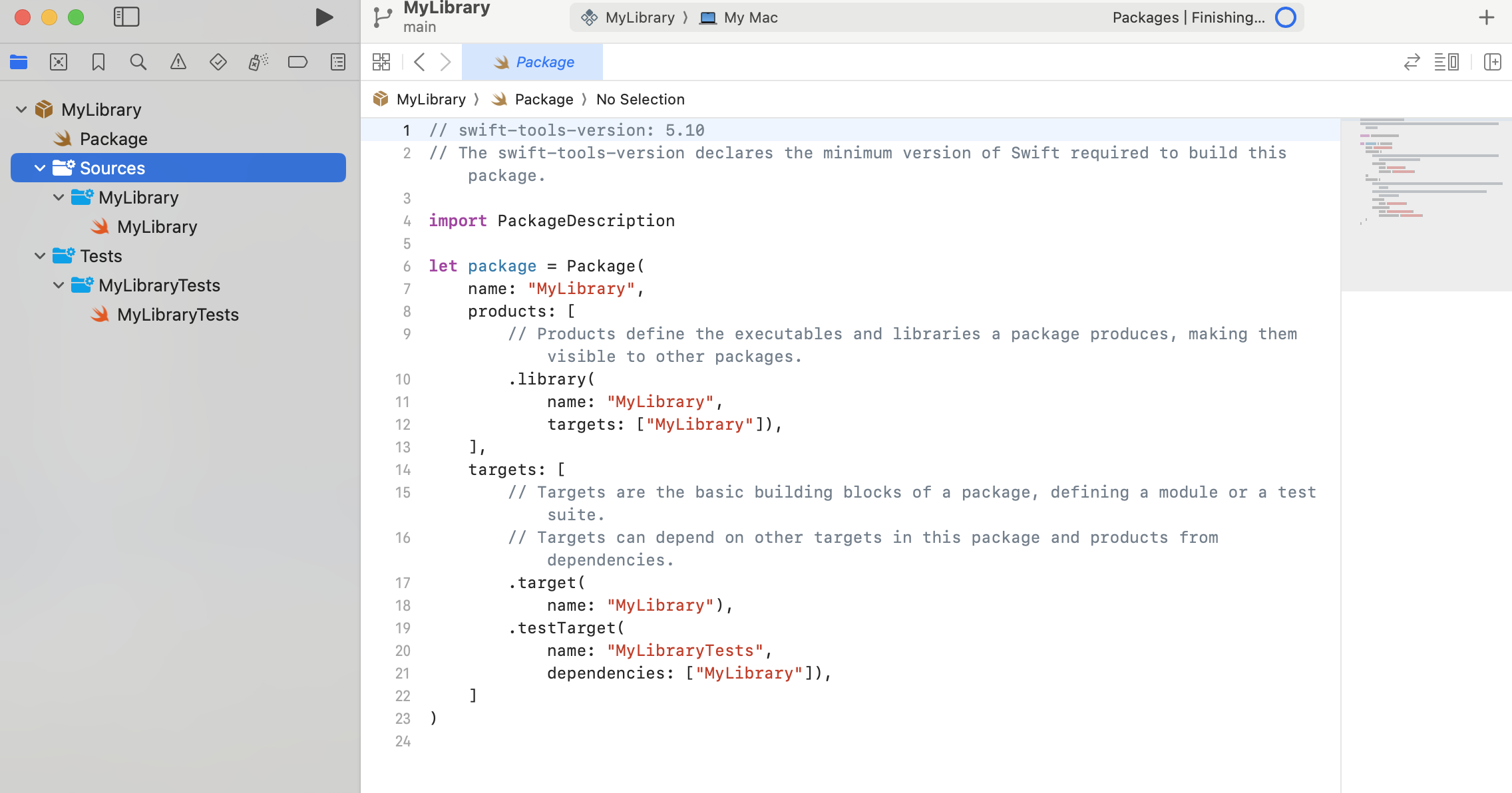Click No Selection in jump bar
Viewport: 1512px width, 793px height.
coord(640,99)
